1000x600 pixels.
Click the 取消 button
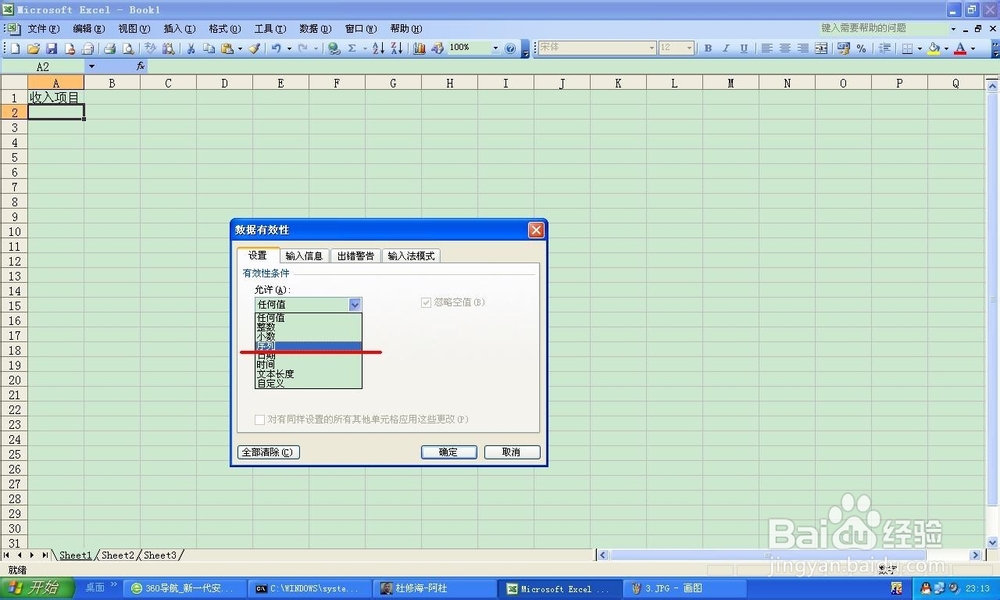pyautogui.click(x=511, y=452)
